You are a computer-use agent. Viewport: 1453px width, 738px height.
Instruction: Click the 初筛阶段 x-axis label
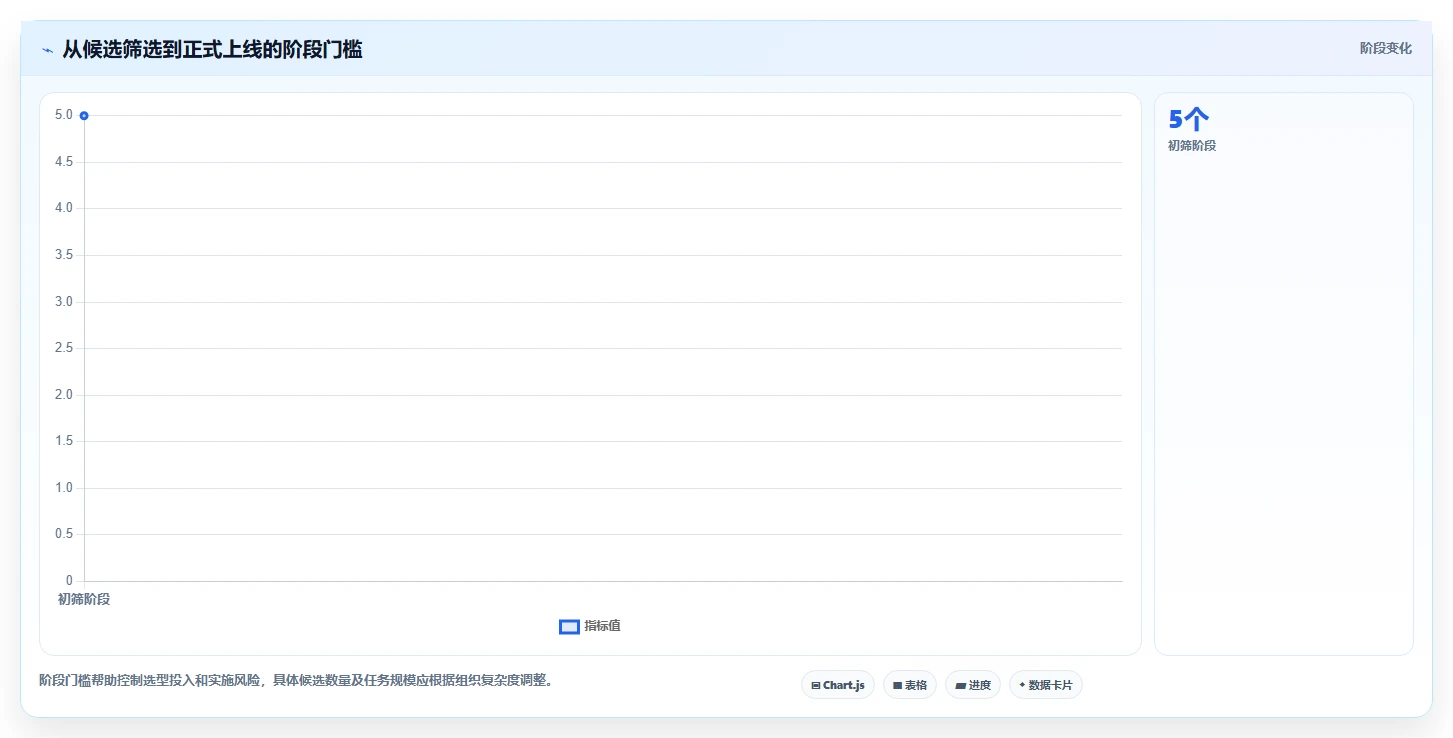pos(84,599)
